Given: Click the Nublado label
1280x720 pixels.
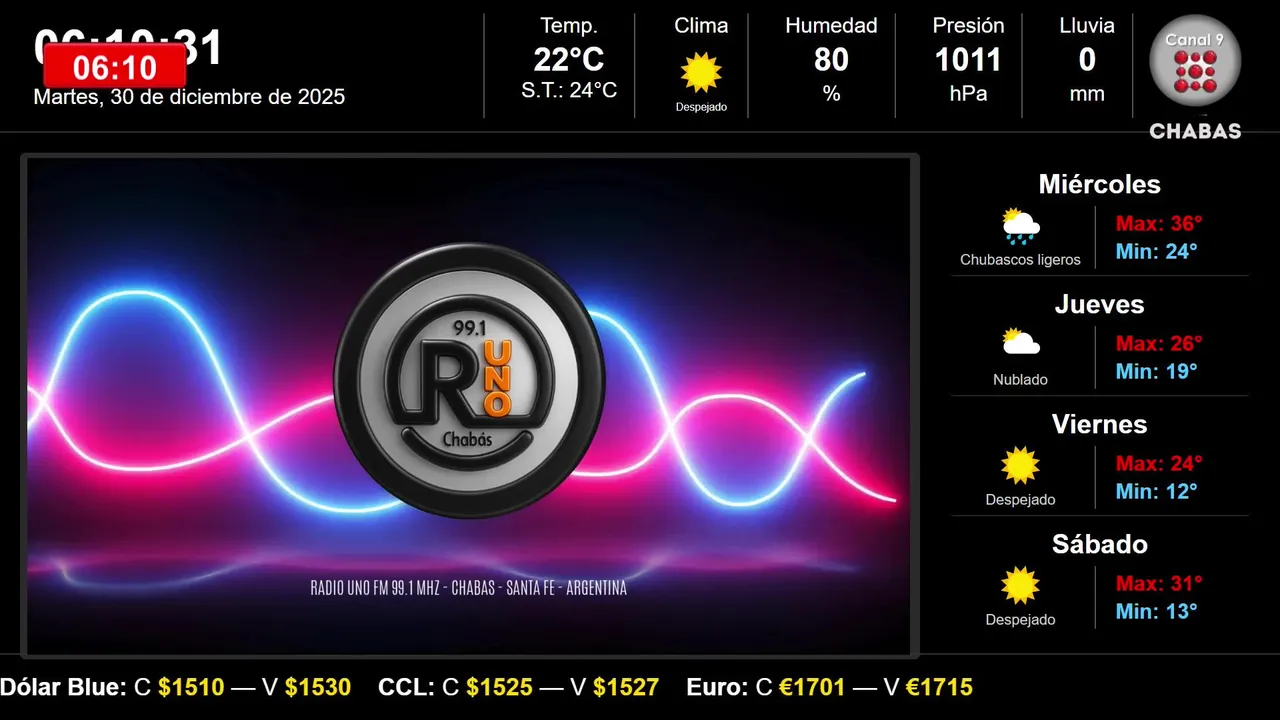Looking at the screenshot, I should 1020,380.
